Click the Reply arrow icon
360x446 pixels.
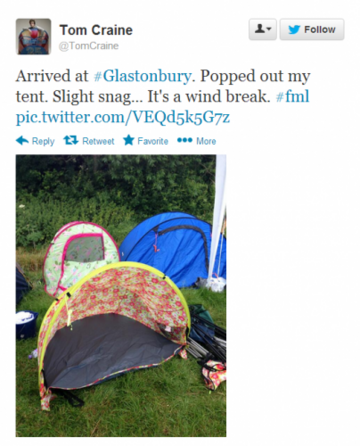(x=22, y=141)
